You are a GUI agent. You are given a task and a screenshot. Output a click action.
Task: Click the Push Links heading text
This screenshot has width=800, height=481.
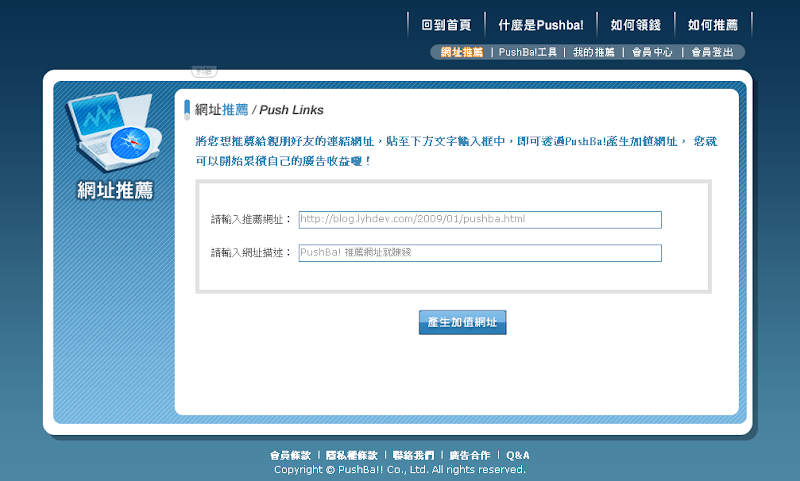(291, 110)
